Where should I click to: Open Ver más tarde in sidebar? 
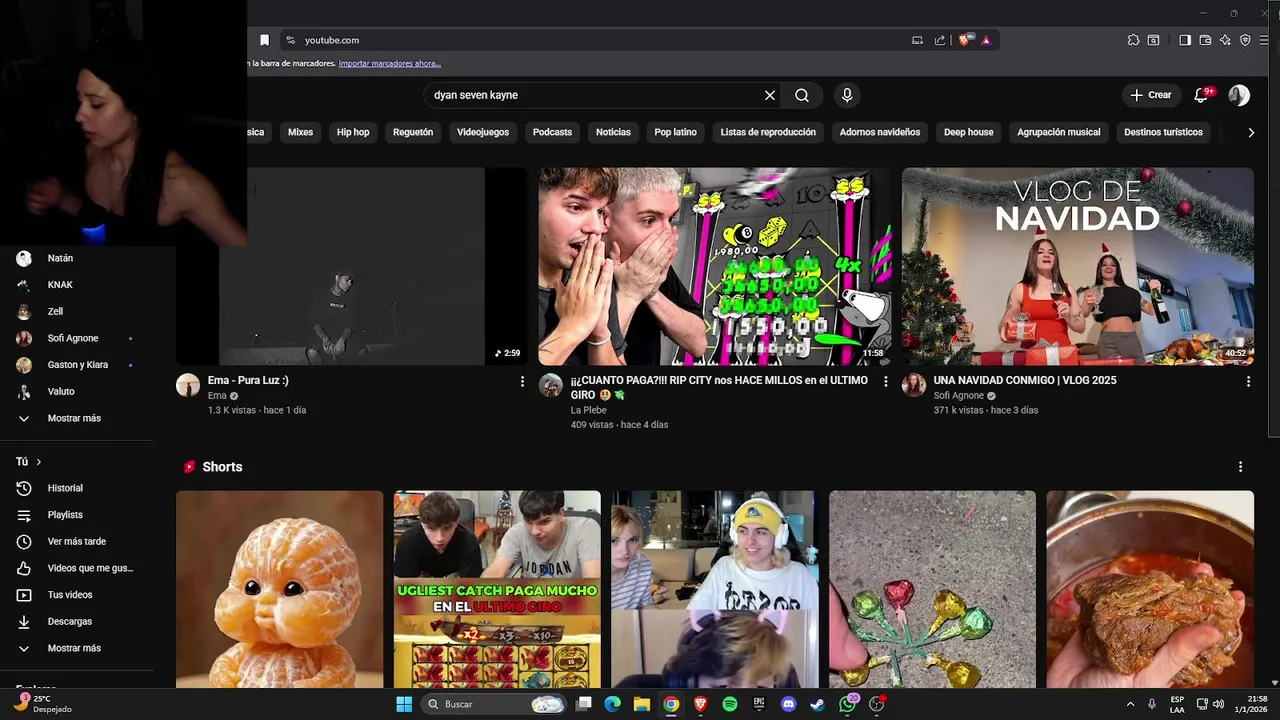pos(76,542)
